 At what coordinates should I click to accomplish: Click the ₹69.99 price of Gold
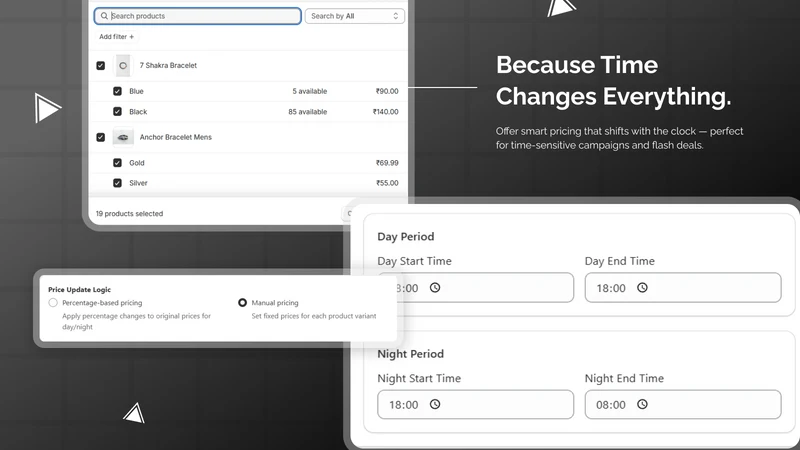[x=387, y=163]
